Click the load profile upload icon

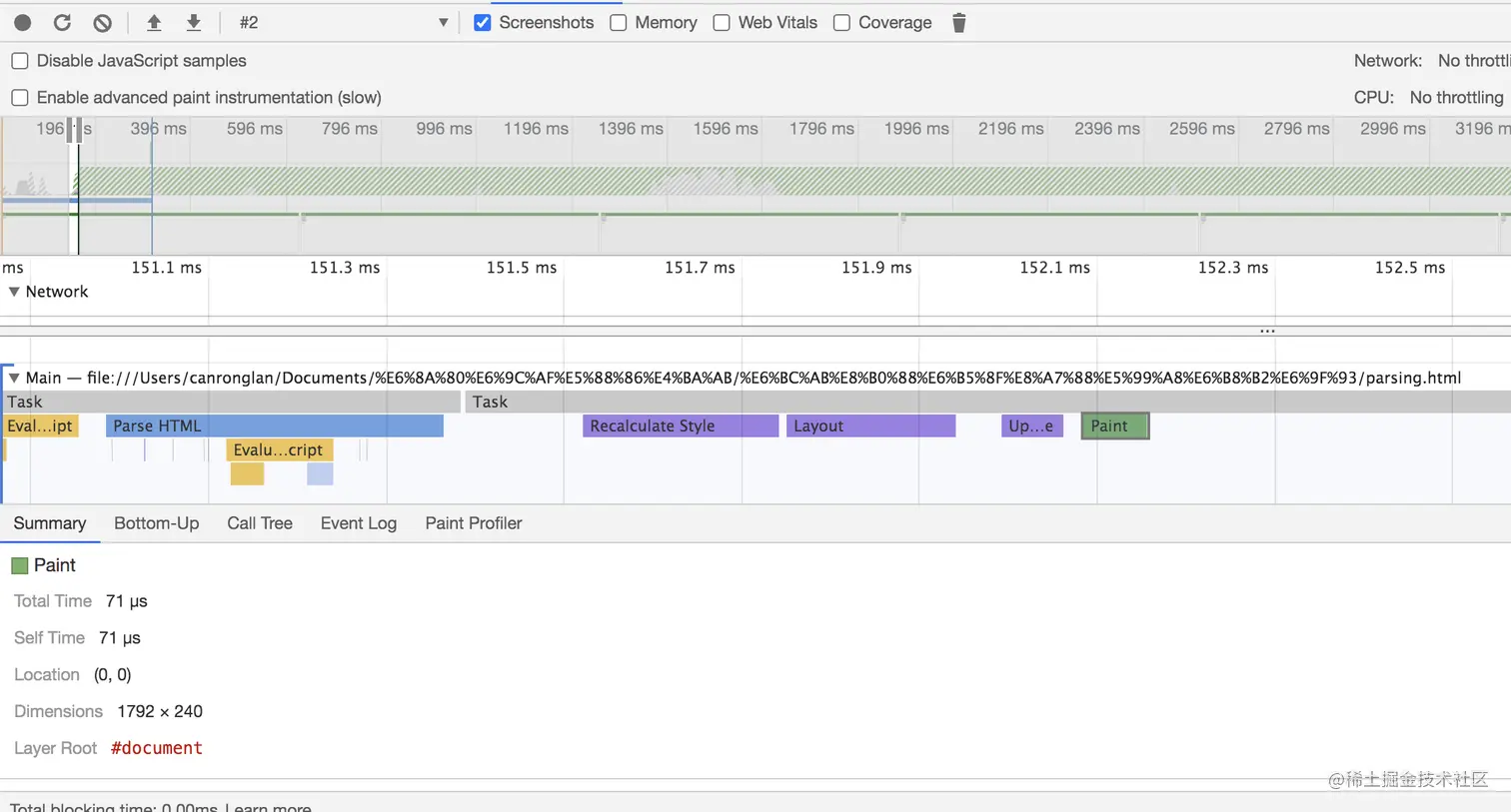point(154,22)
